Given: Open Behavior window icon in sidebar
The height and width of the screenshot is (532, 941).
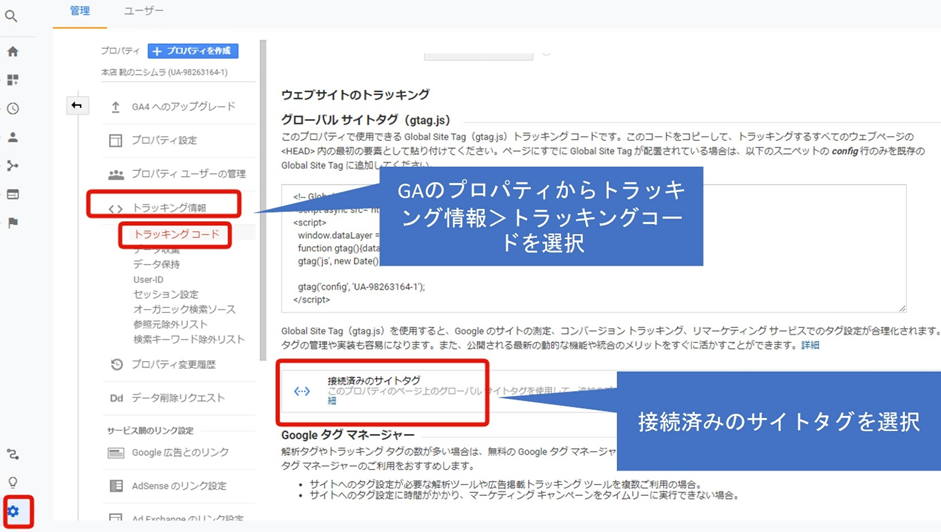Looking at the screenshot, I should [x=13, y=194].
